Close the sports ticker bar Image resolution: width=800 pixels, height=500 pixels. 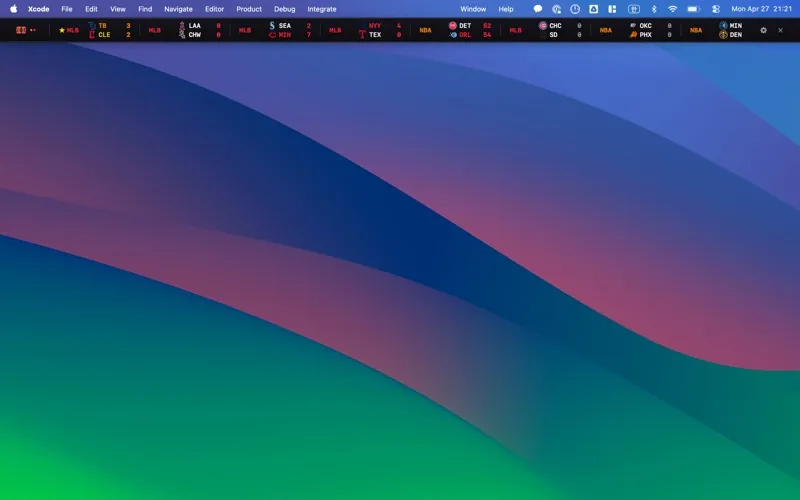click(781, 30)
